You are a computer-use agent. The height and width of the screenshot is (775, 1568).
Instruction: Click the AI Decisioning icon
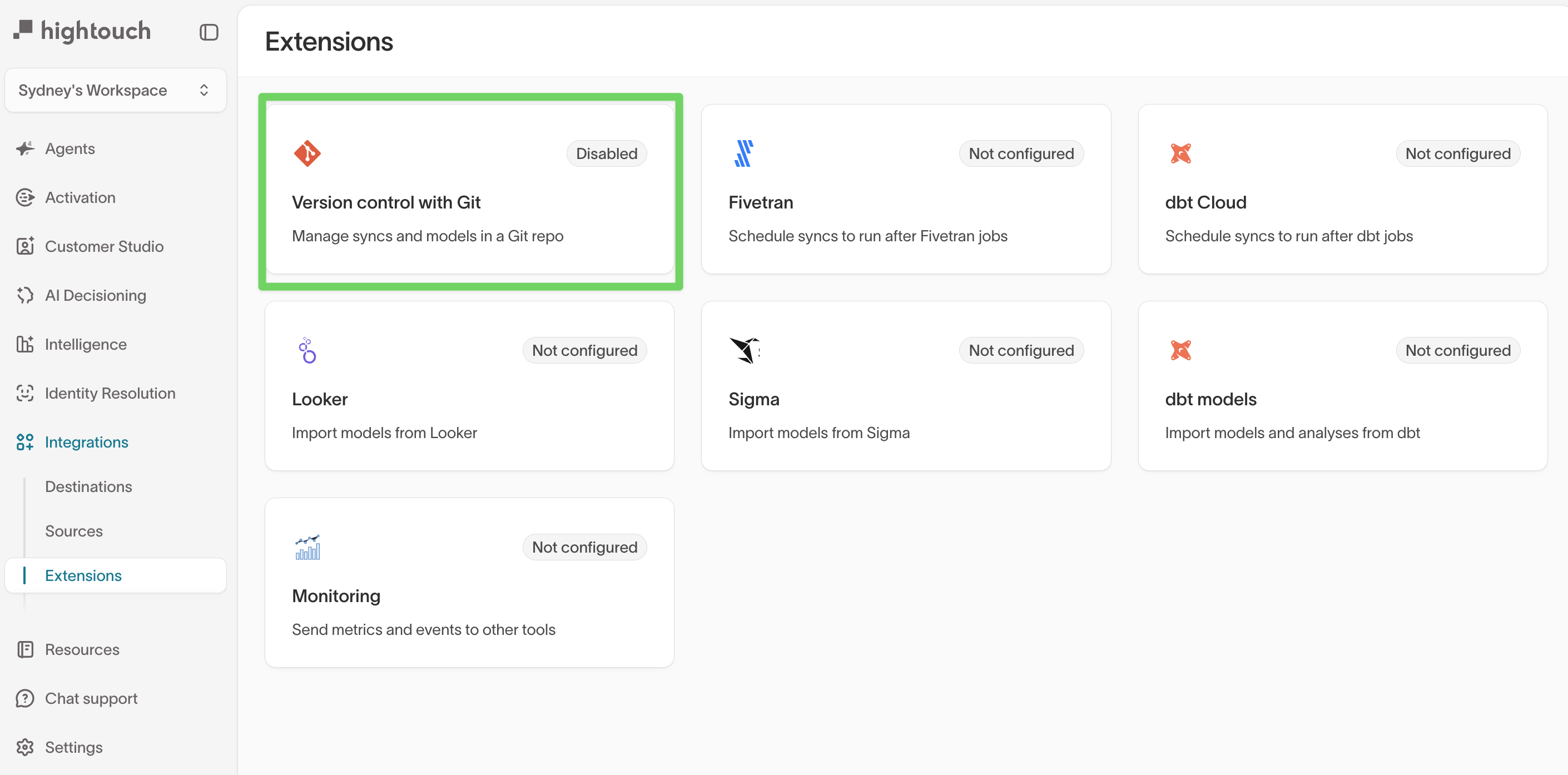(25, 295)
